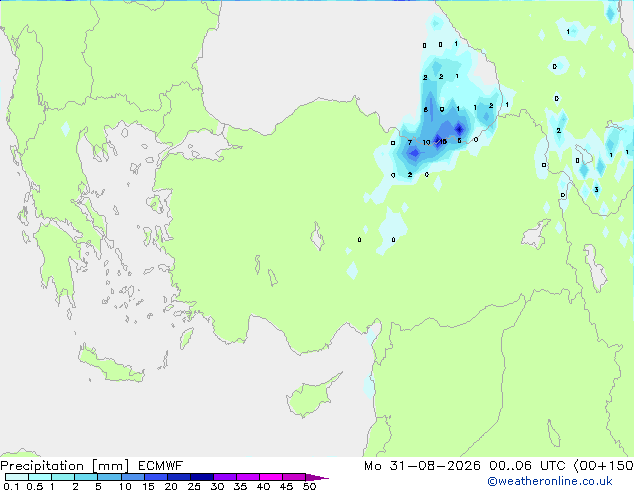This screenshot has height=490, width=634.
Task: Click the '00..06 UTC' time range text
Action: pyautogui.click(x=526, y=466)
